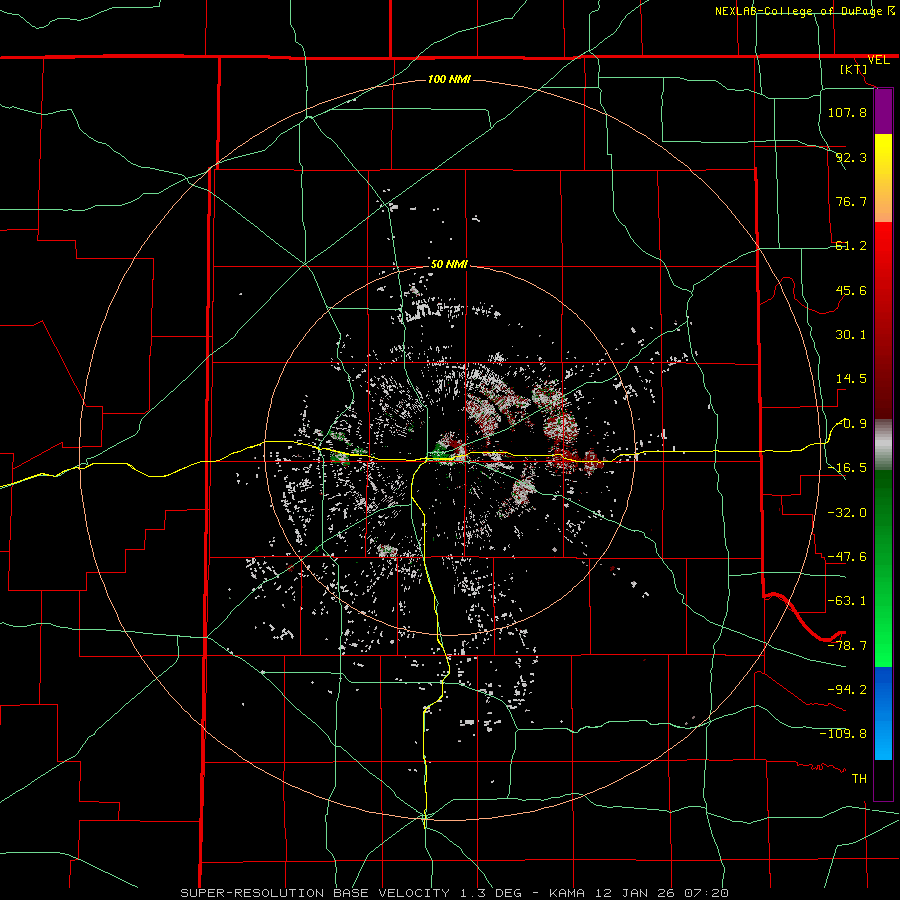Click the TH threshold label
The width and height of the screenshot is (900, 900).
click(x=859, y=779)
